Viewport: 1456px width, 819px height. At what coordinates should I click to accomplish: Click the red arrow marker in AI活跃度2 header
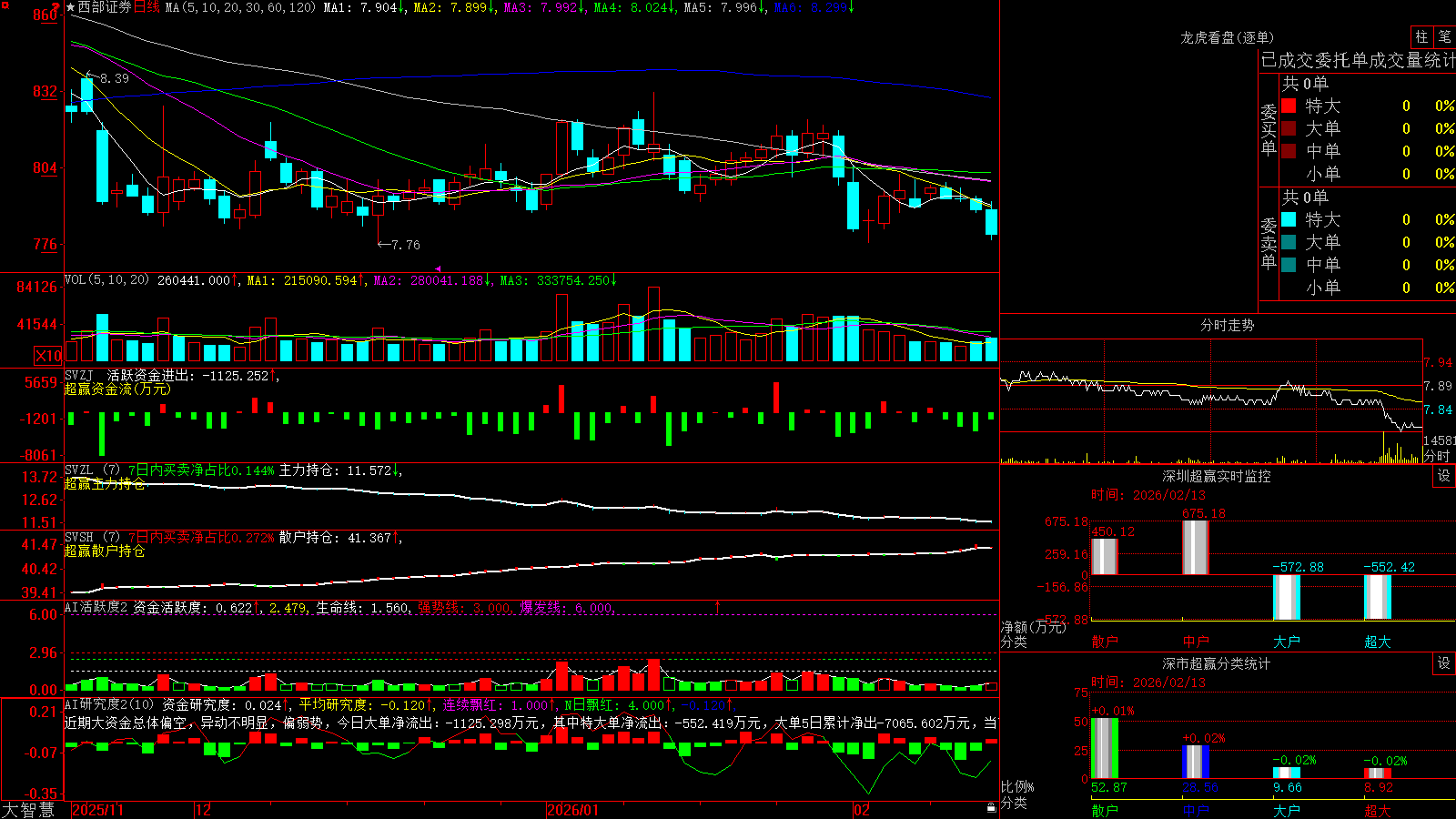(x=718, y=606)
